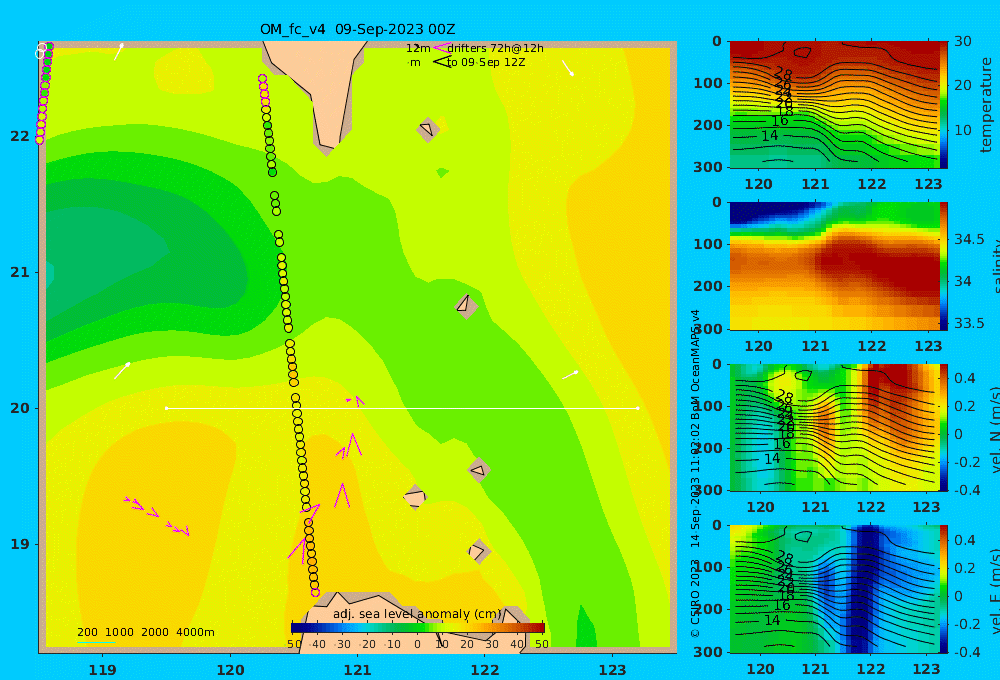Click the '12m' legend label
Screen dimensions: 1000x680
click(x=418, y=48)
